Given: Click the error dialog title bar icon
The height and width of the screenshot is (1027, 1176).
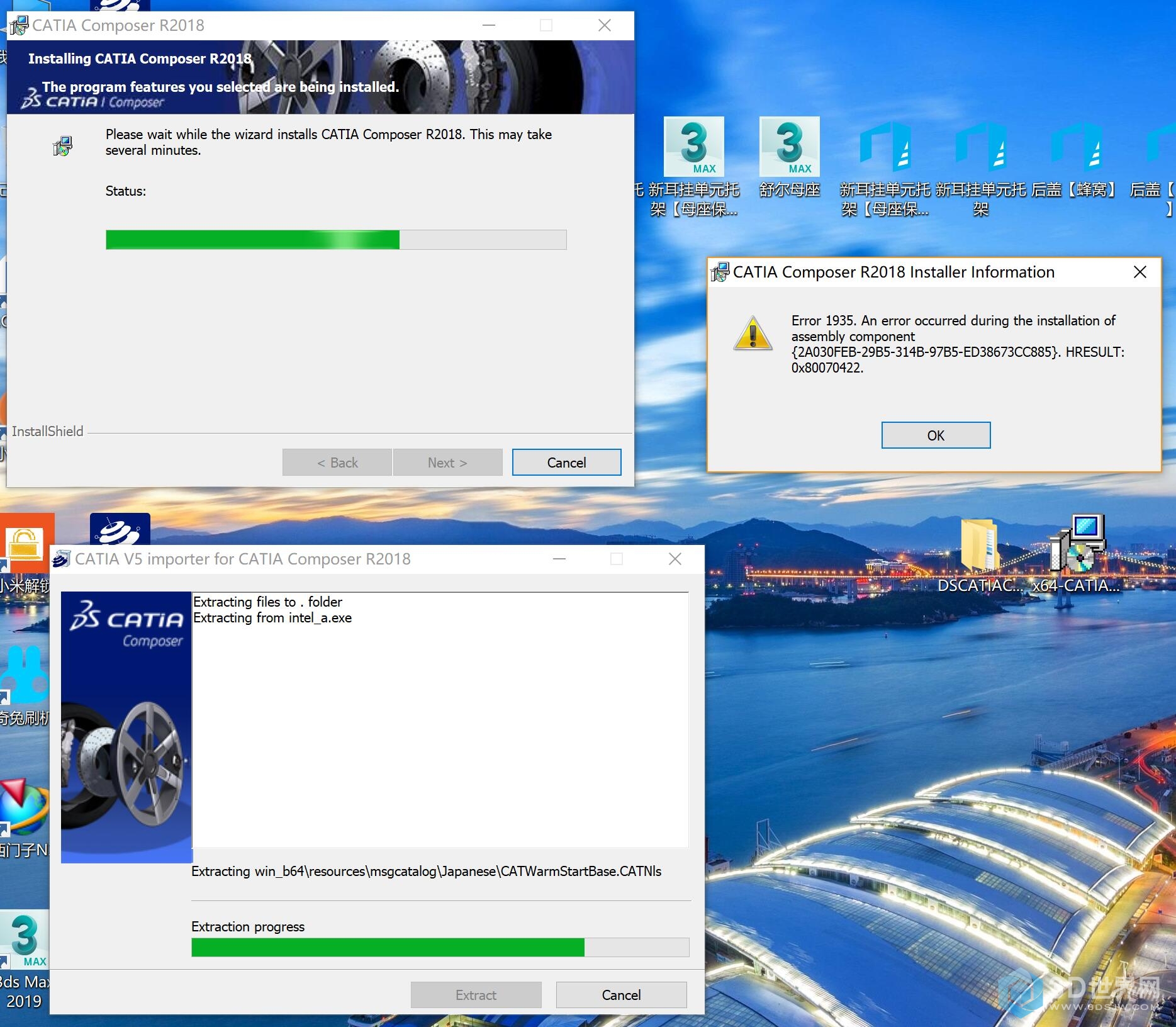Looking at the screenshot, I should (720, 272).
